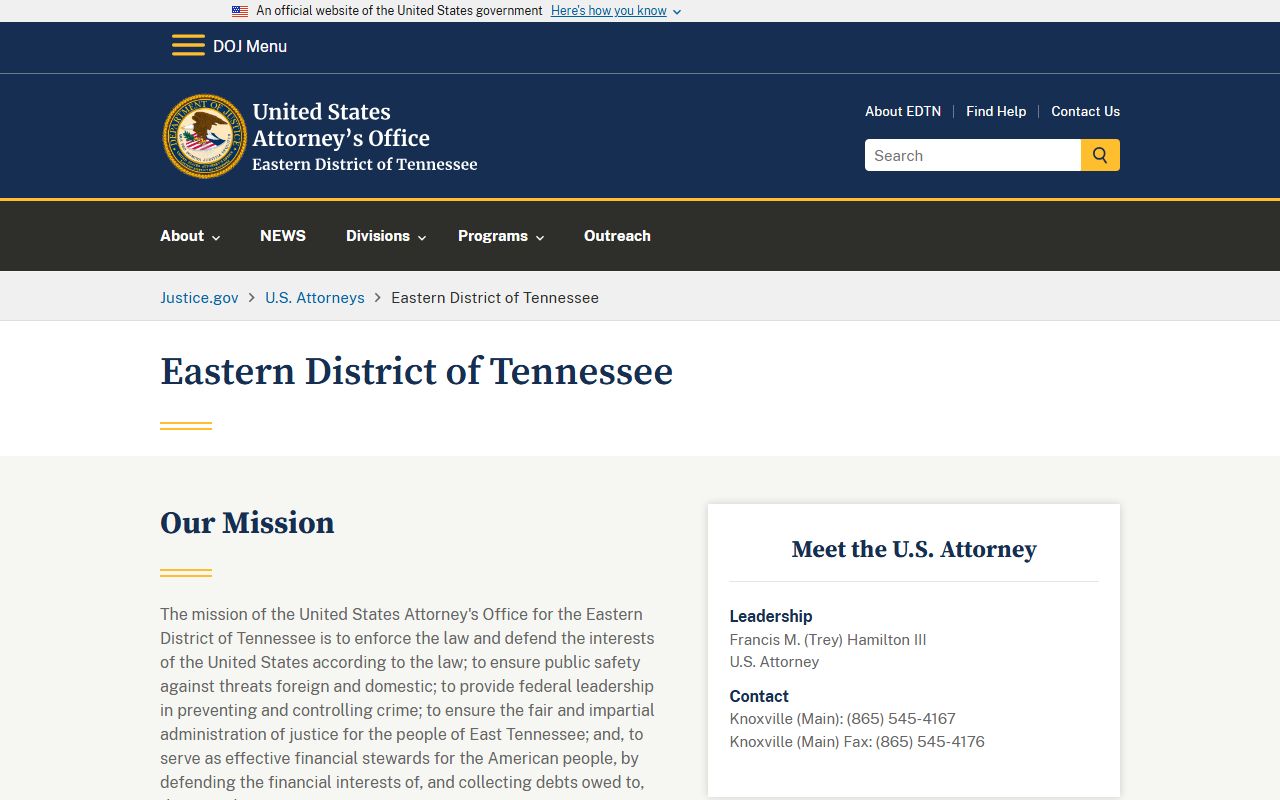Open the NEWS navigation item

point(283,236)
